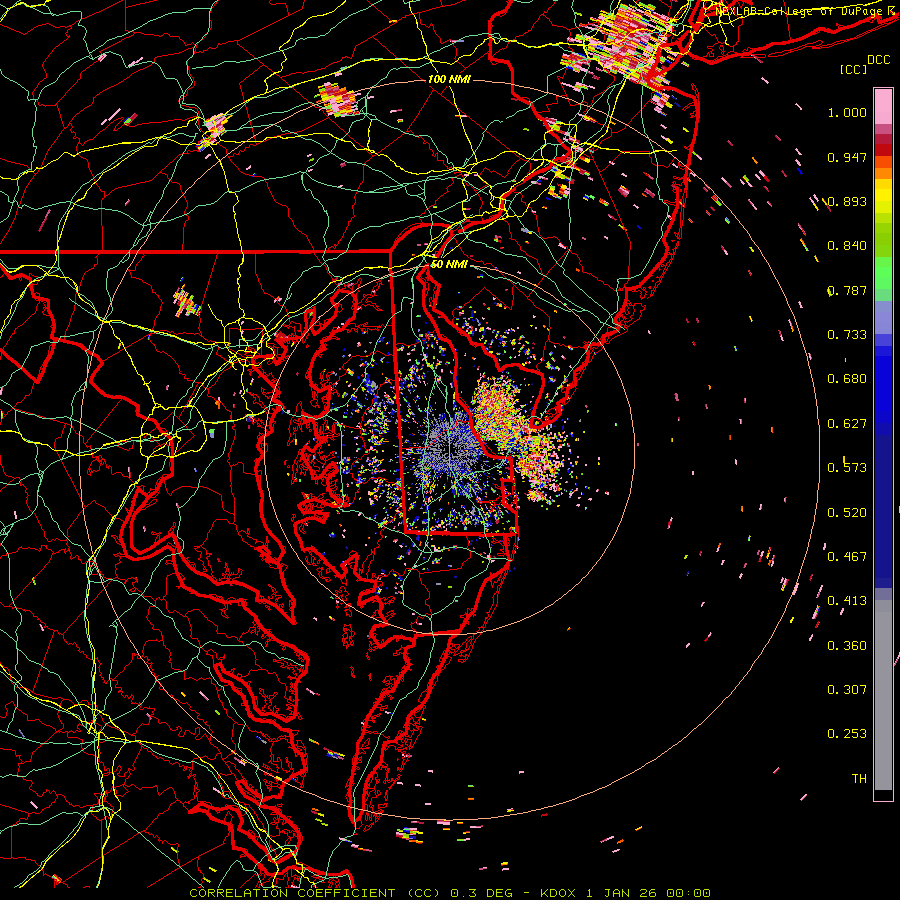
Task: Click the "100 NMI" range ring label
Action: [449, 79]
